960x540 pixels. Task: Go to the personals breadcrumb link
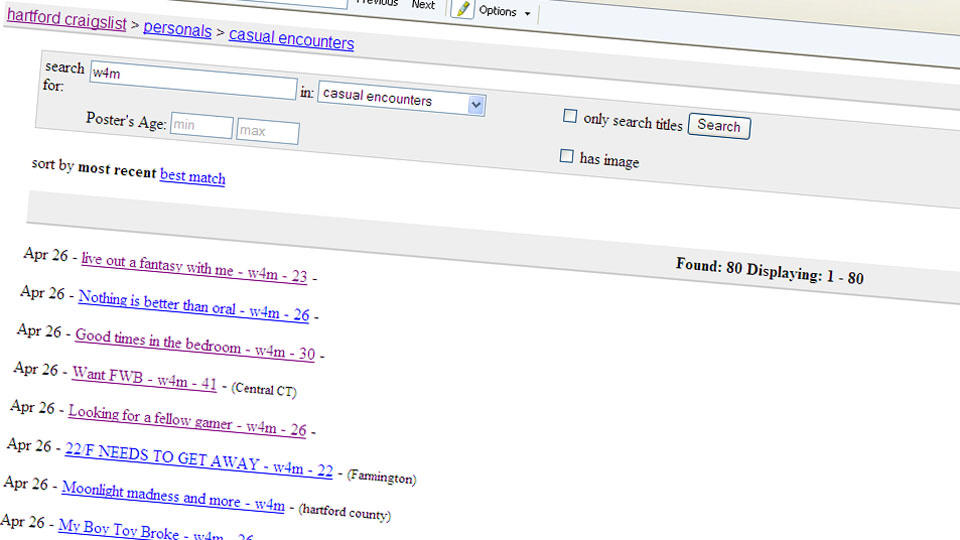[178, 29]
